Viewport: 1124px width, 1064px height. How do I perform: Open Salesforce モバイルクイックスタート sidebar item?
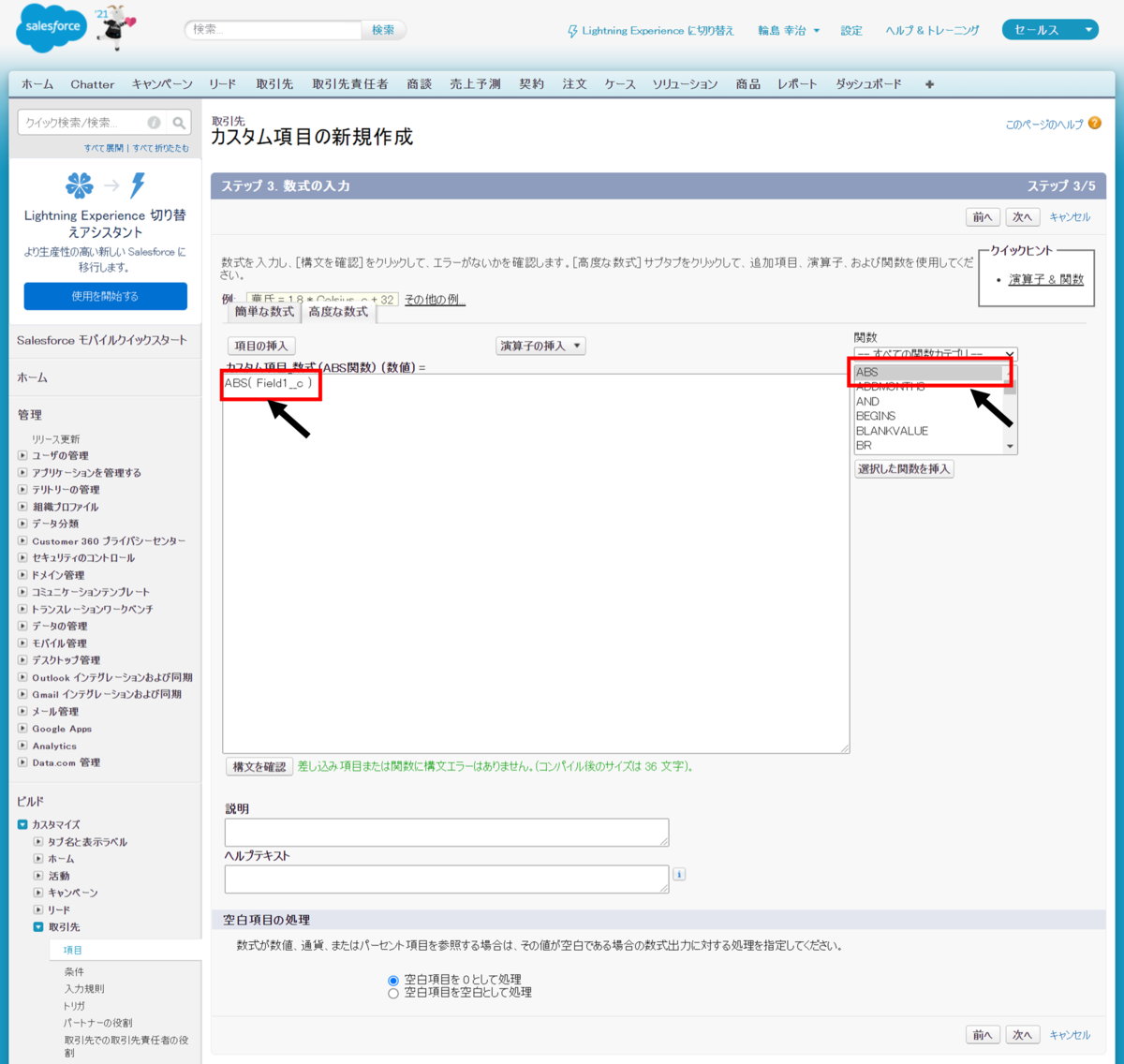click(x=102, y=340)
